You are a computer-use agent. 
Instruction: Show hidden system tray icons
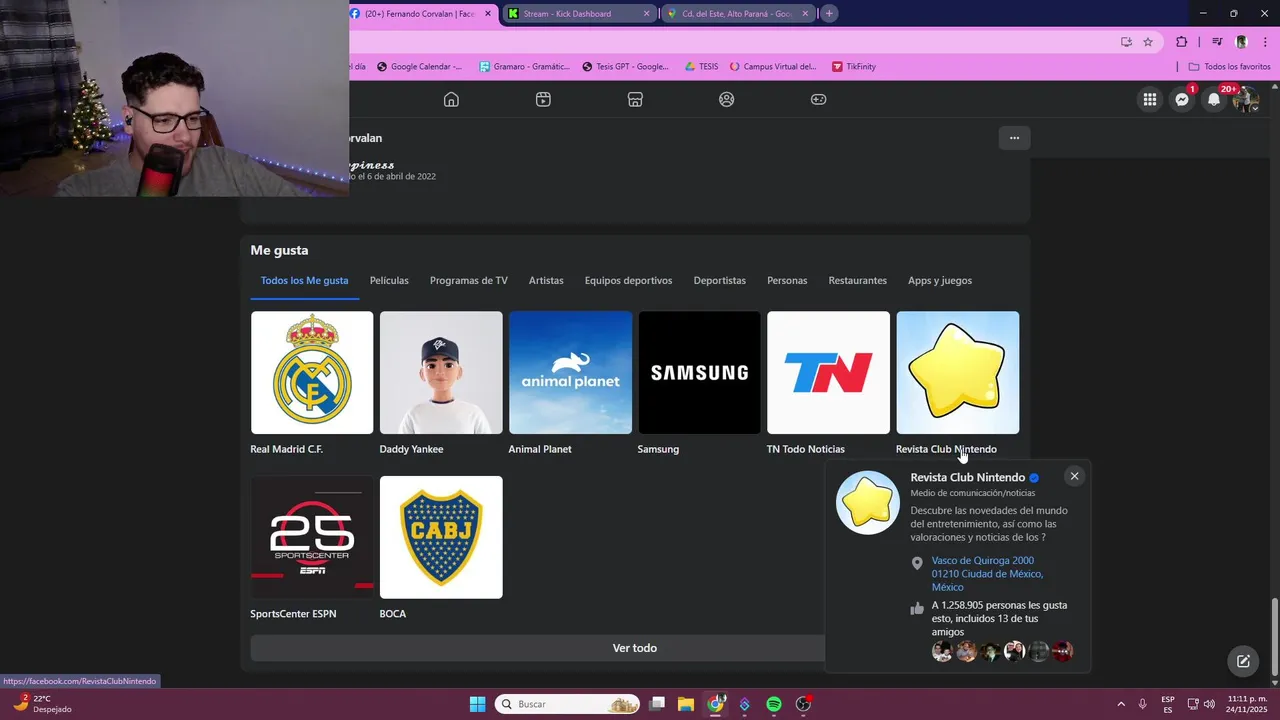pos(1120,704)
